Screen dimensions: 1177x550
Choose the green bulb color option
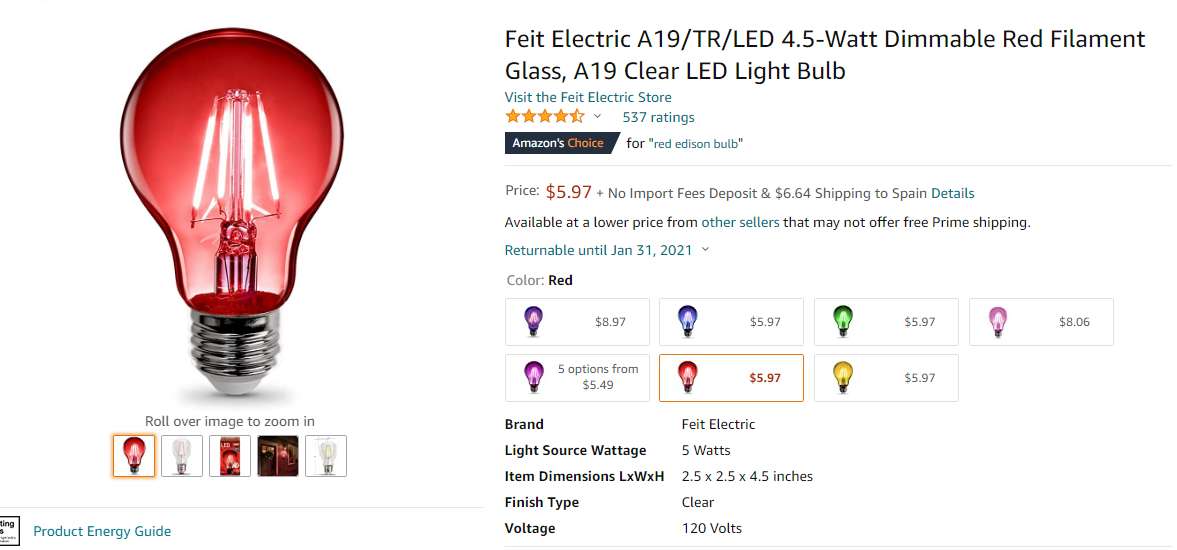(x=885, y=322)
